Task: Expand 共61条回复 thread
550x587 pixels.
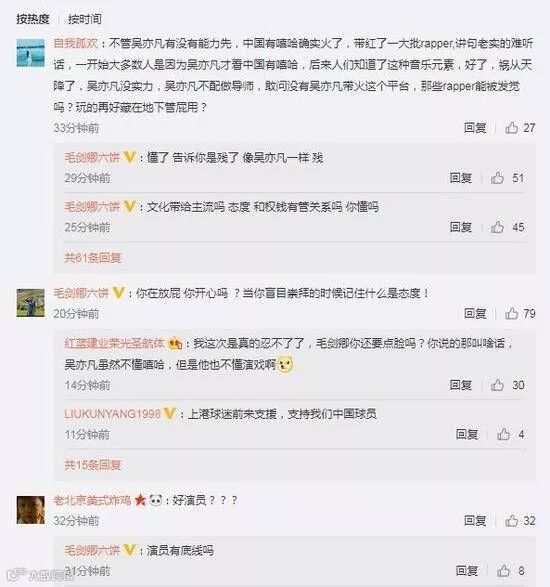Action: tap(93, 258)
